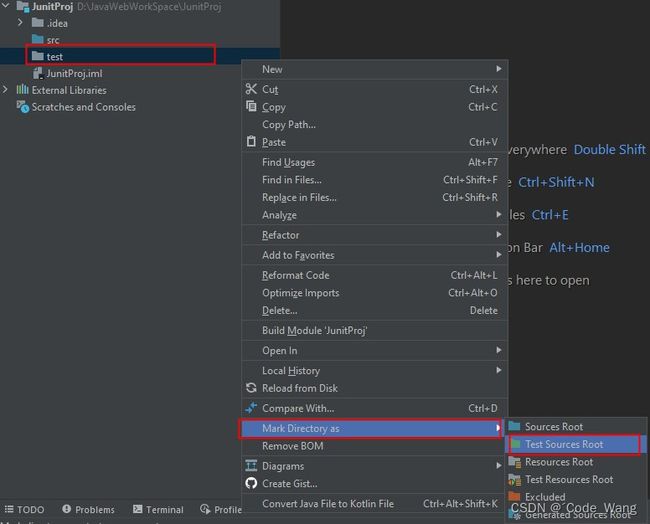Select the Scratches and Consoles label
Screen dimensions: 650x524
pos(83,107)
